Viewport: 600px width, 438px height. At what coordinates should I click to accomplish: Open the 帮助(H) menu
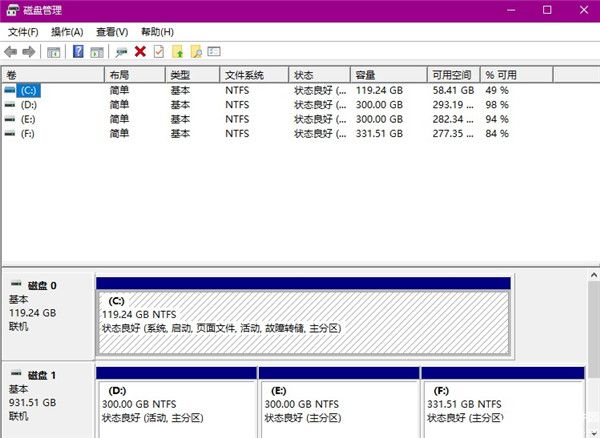tap(157, 32)
